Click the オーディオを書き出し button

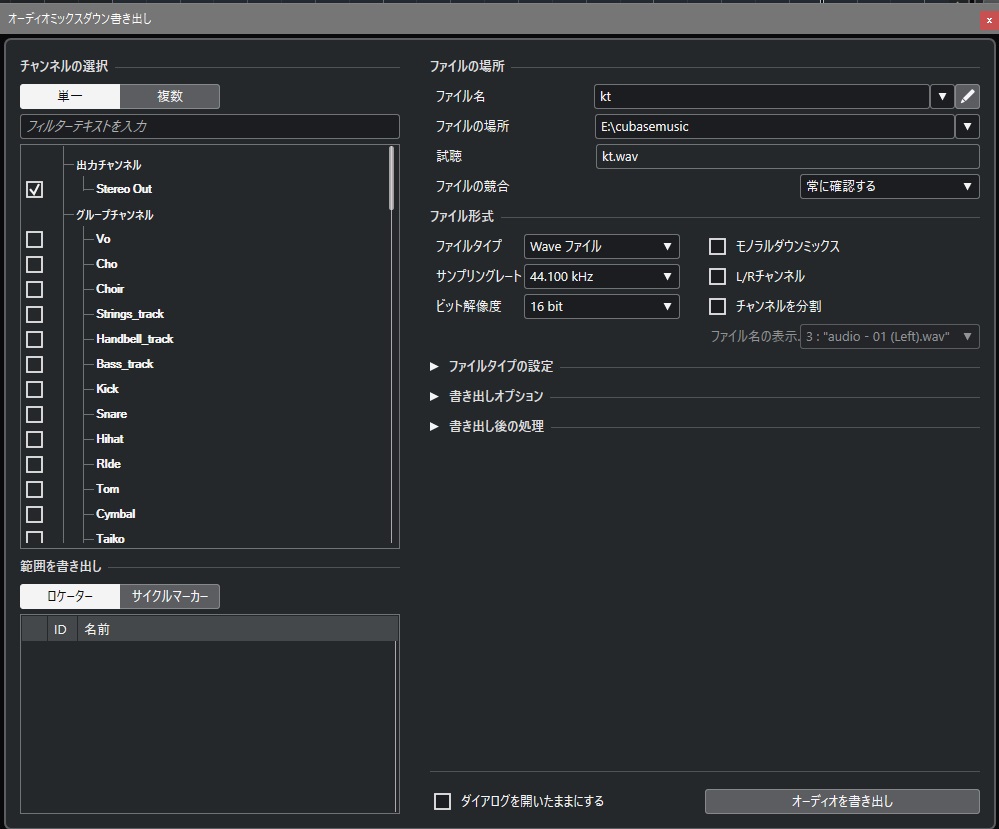[x=842, y=801]
